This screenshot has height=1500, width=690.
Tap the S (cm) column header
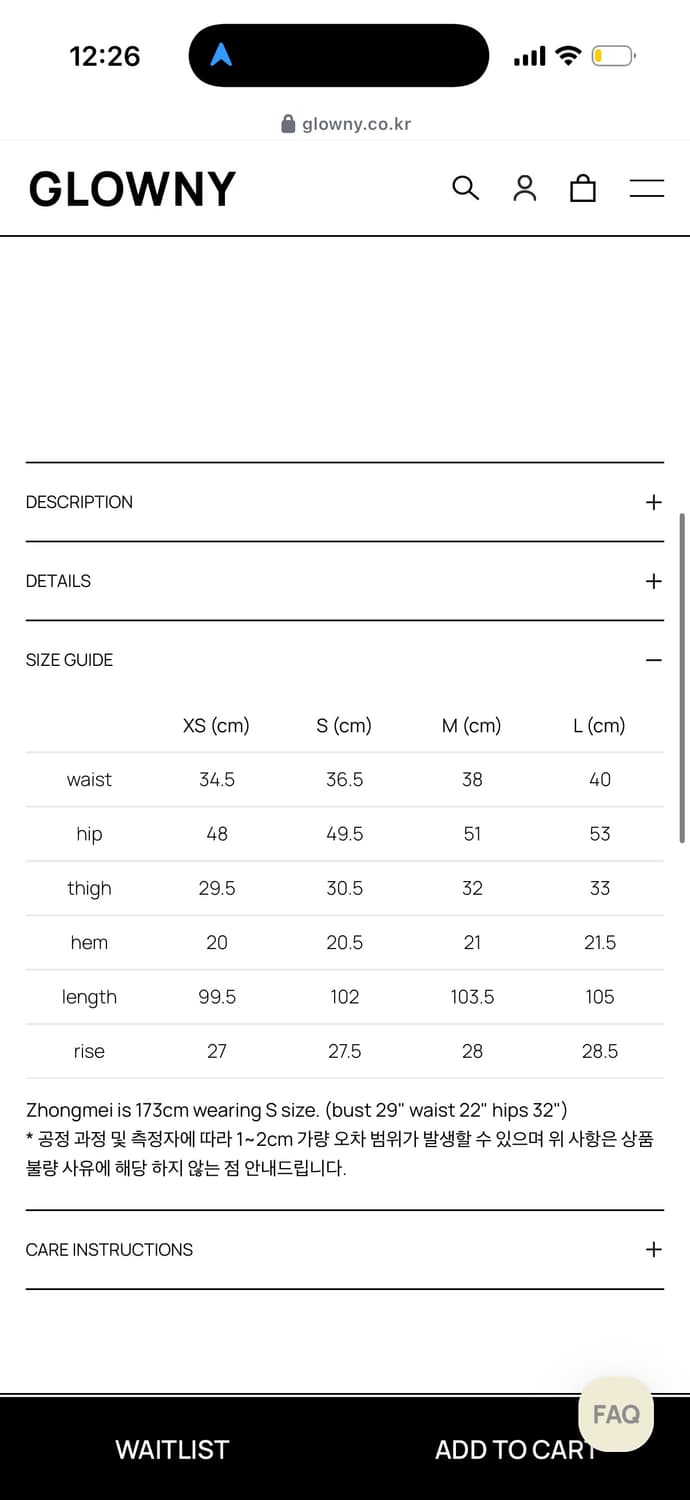[344, 726]
